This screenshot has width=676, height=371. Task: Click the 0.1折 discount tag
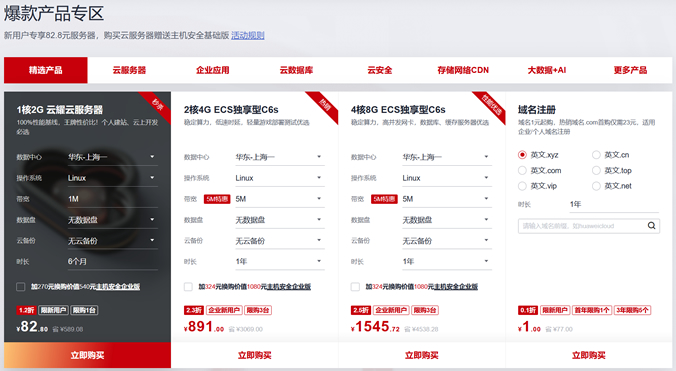pos(528,310)
